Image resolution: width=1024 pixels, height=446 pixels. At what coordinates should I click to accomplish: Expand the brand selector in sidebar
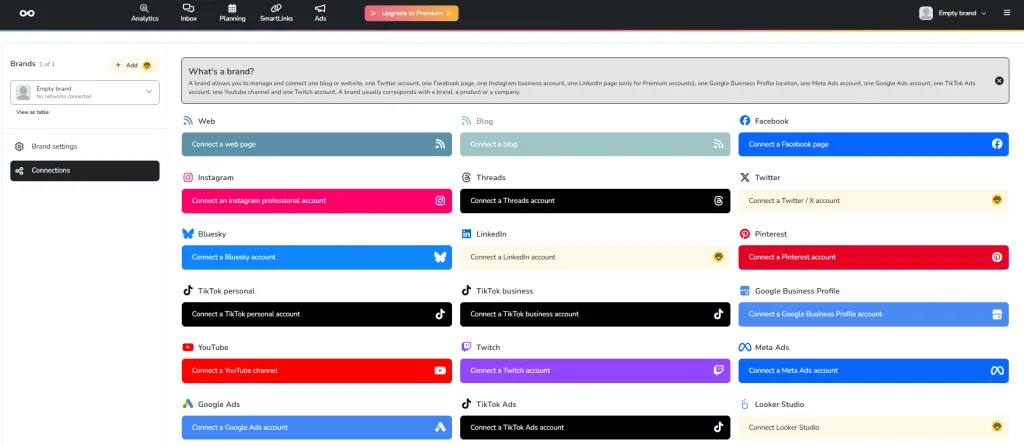click(84, 92)
